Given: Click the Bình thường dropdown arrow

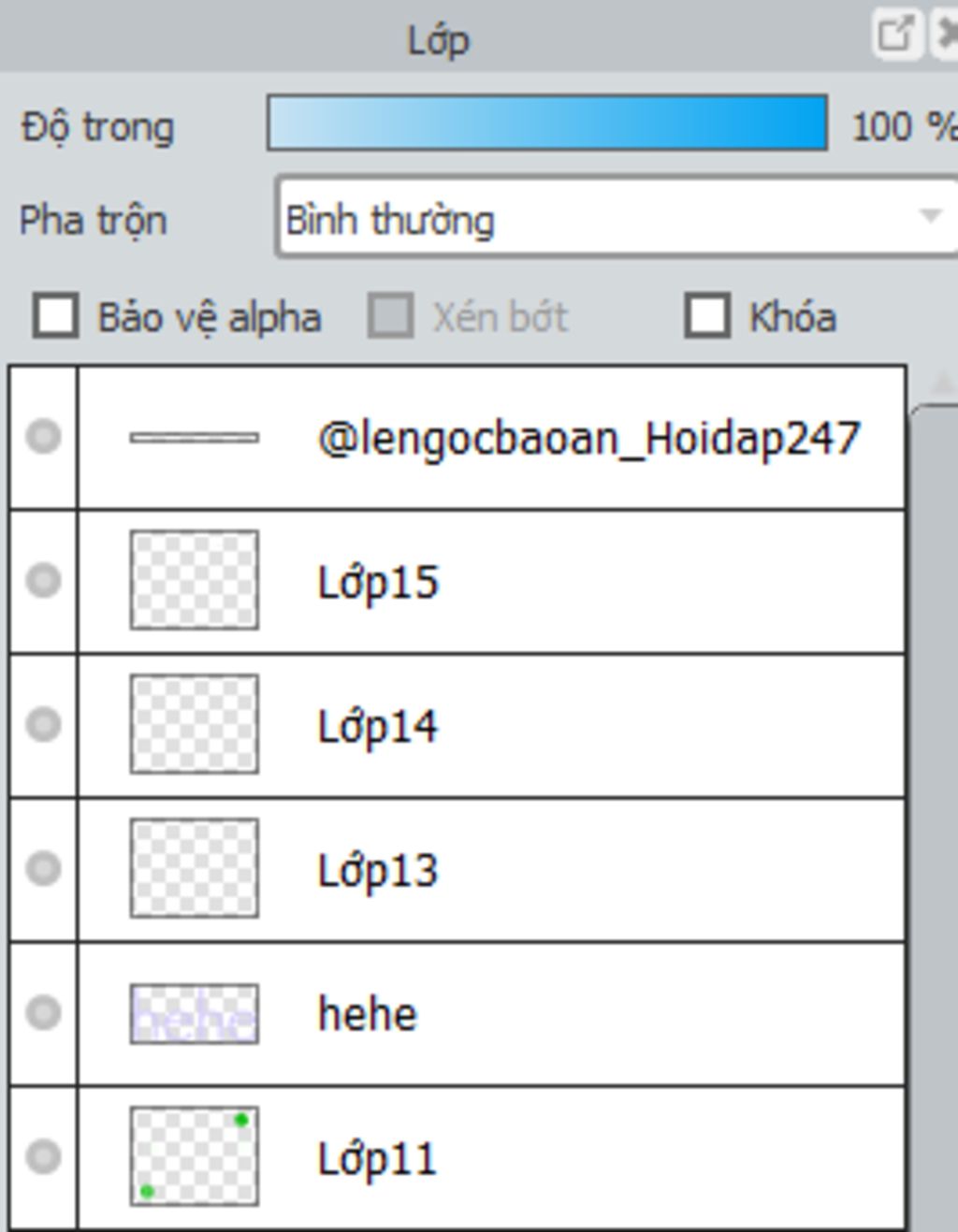Looking at the screenshot, I should pos(930,216).
